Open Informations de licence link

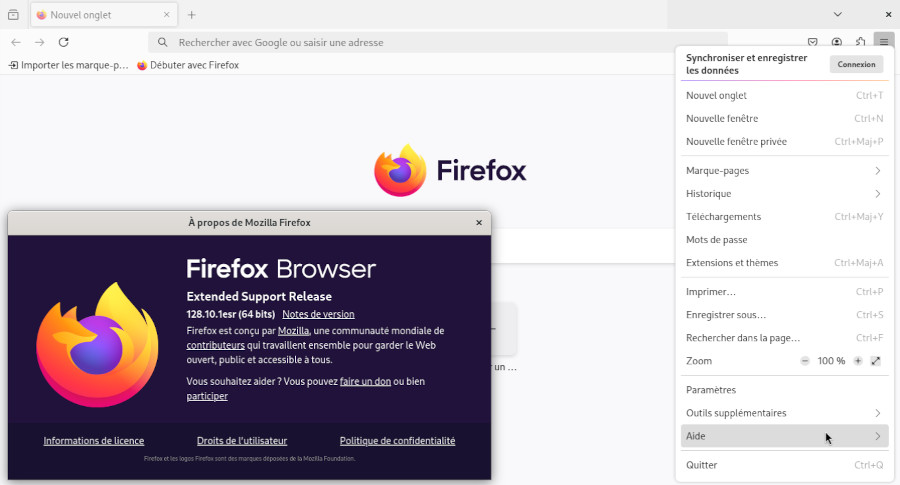pyautogui.click(x=94, y=441)
